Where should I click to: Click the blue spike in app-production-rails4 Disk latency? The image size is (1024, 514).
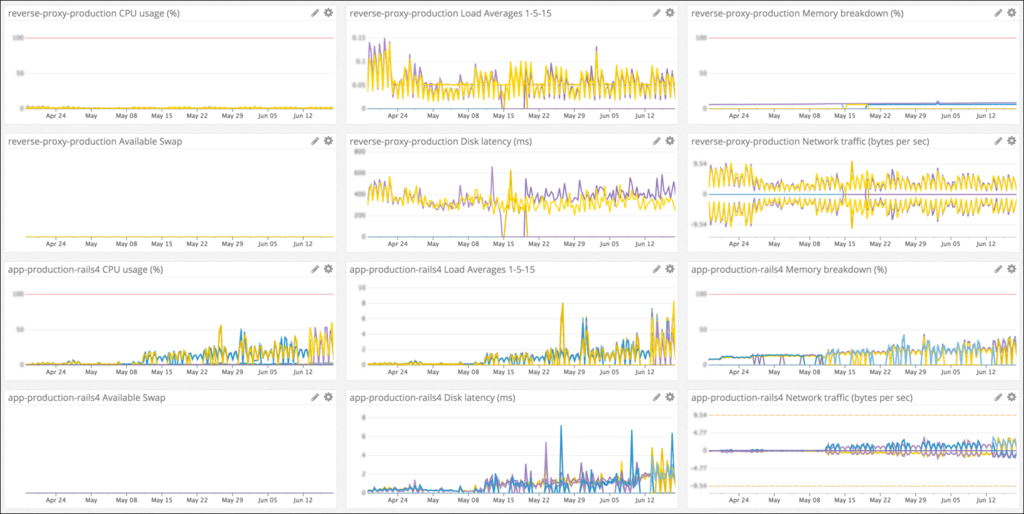pos(561,428)
